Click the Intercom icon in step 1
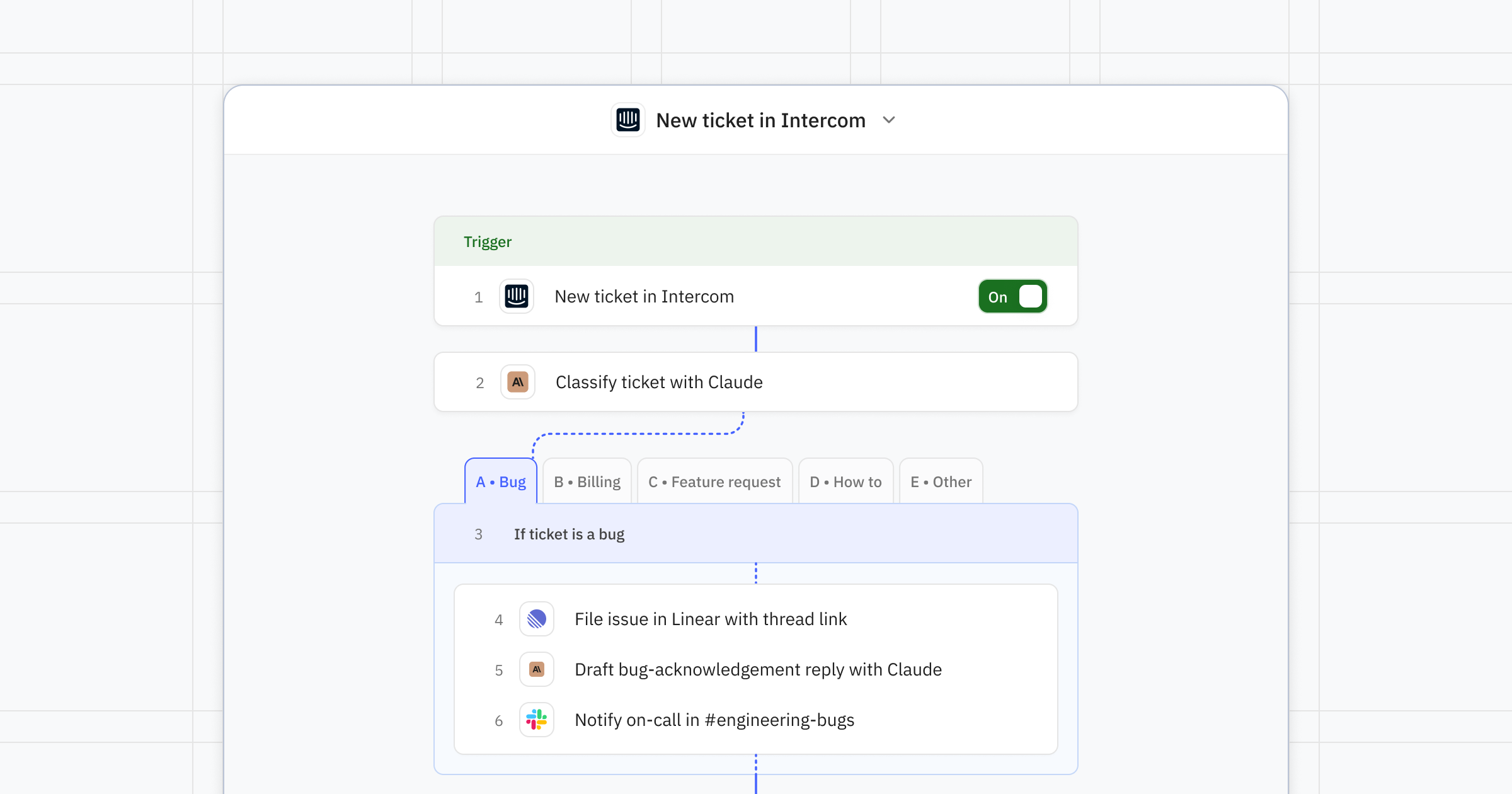 pos(517,296)
